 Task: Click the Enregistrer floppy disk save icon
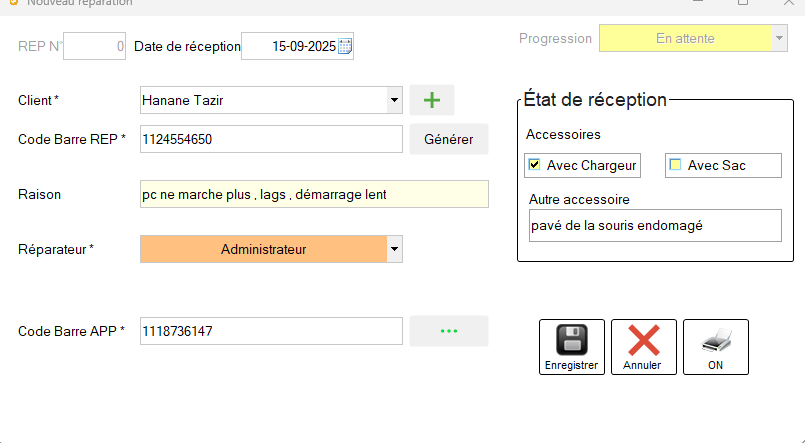click(571, 340)
